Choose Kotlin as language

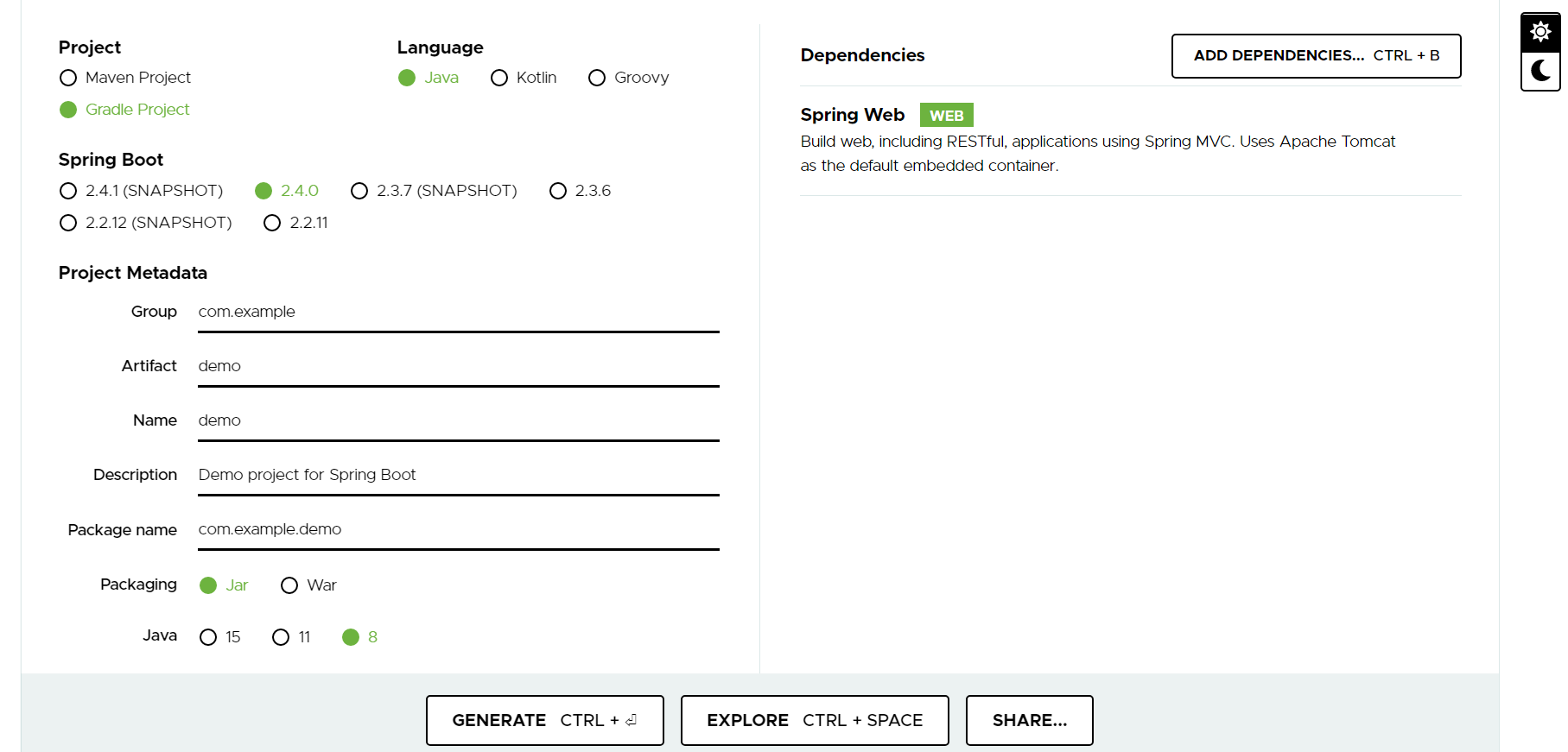524,78
